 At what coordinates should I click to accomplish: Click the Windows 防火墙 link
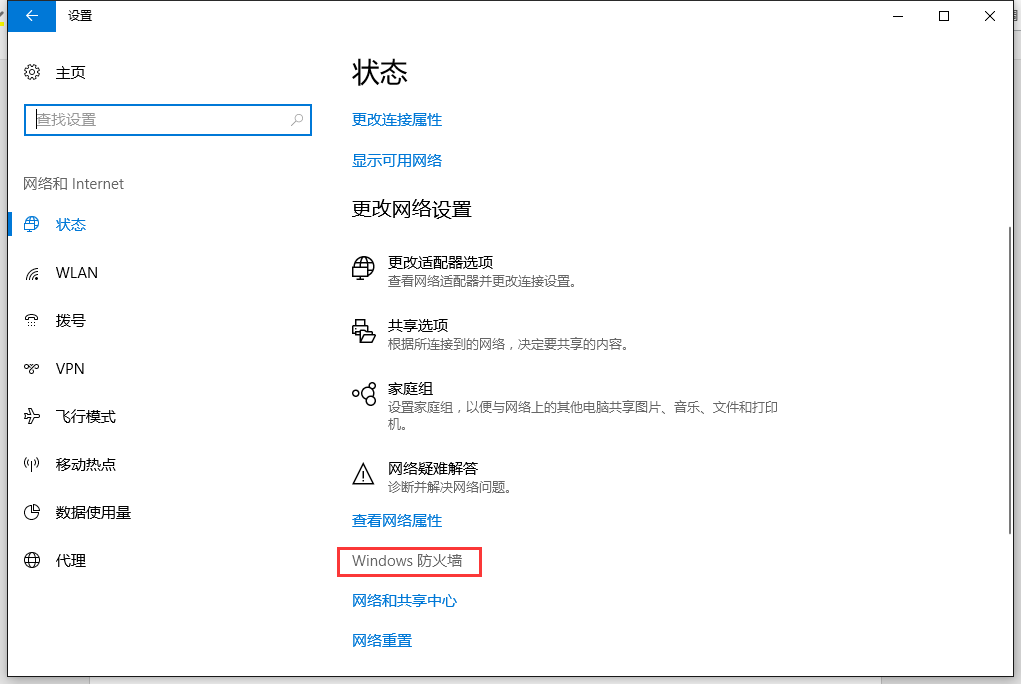click(x=407, y=561)
